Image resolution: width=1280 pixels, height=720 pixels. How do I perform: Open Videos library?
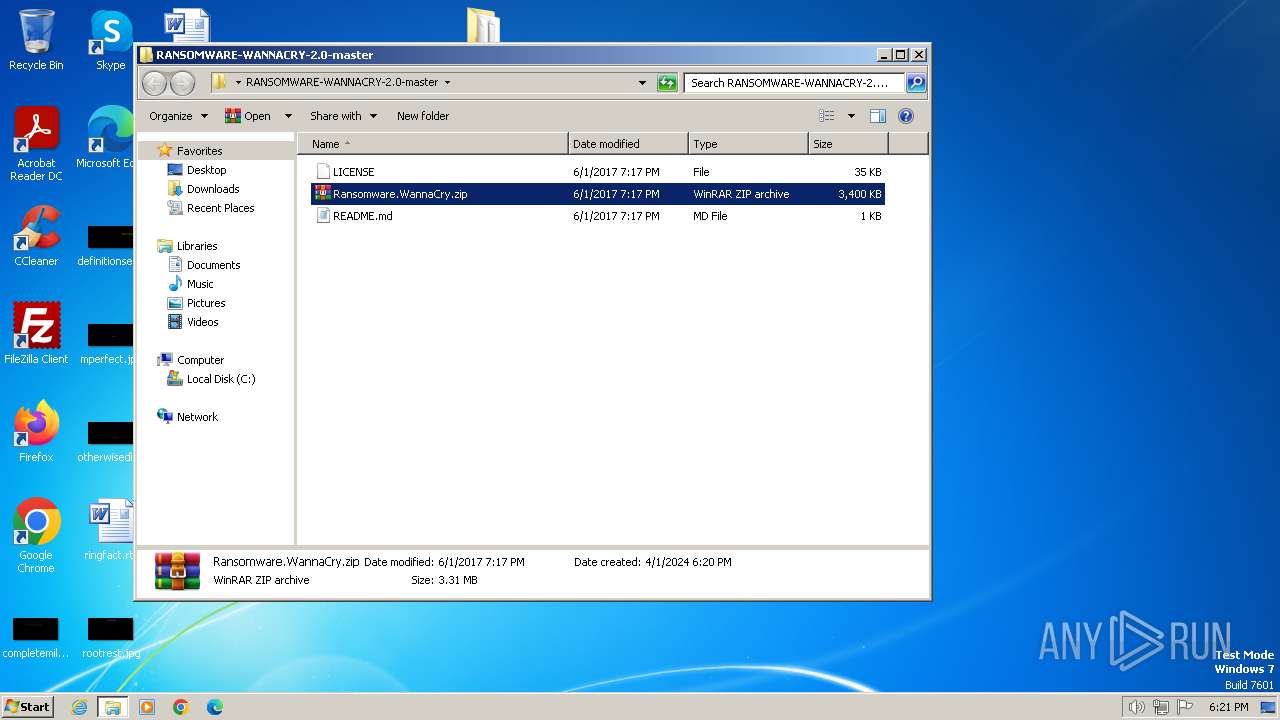pyautogui.click(x=202, y=322)
